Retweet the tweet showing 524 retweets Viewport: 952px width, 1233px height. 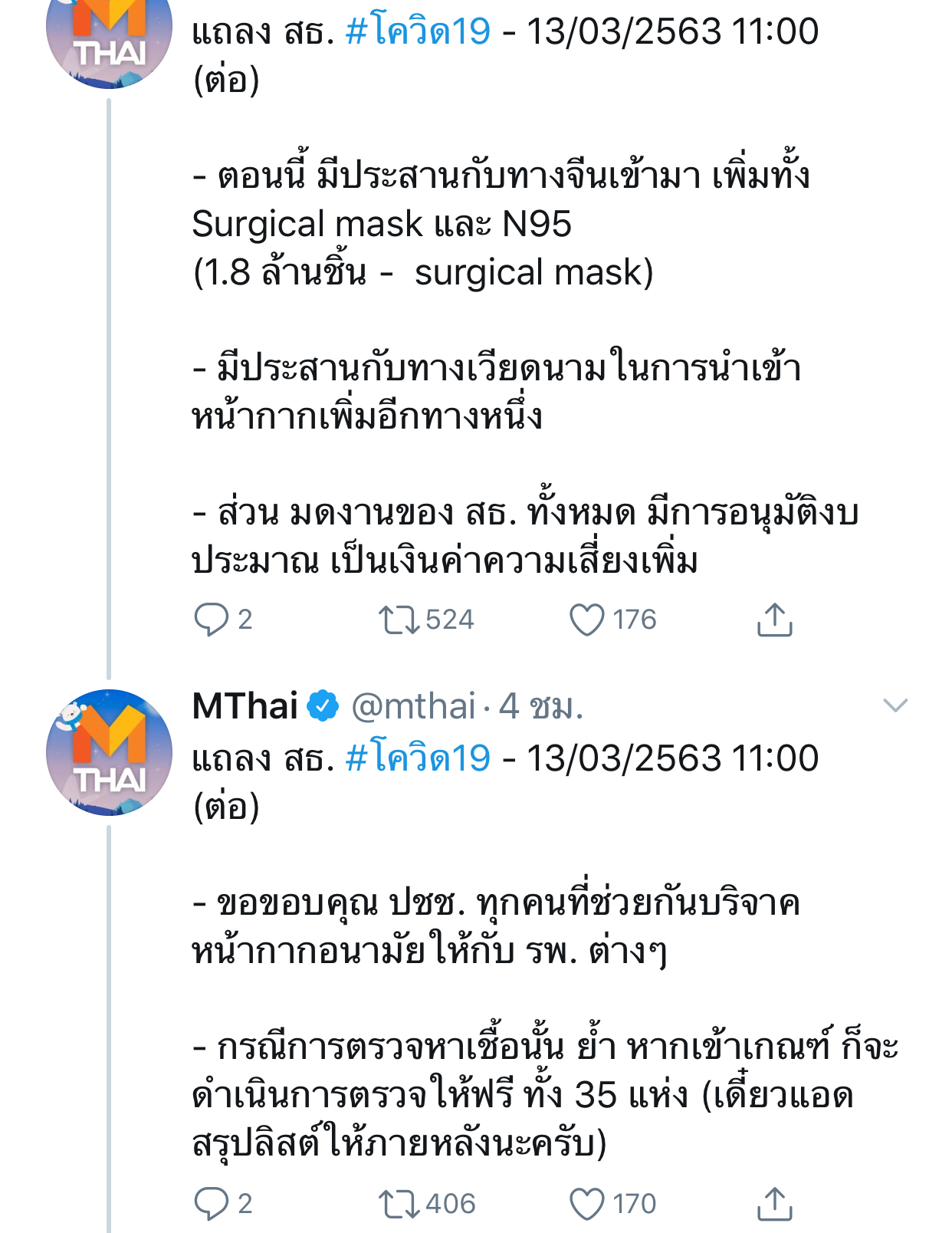[399, 620]
